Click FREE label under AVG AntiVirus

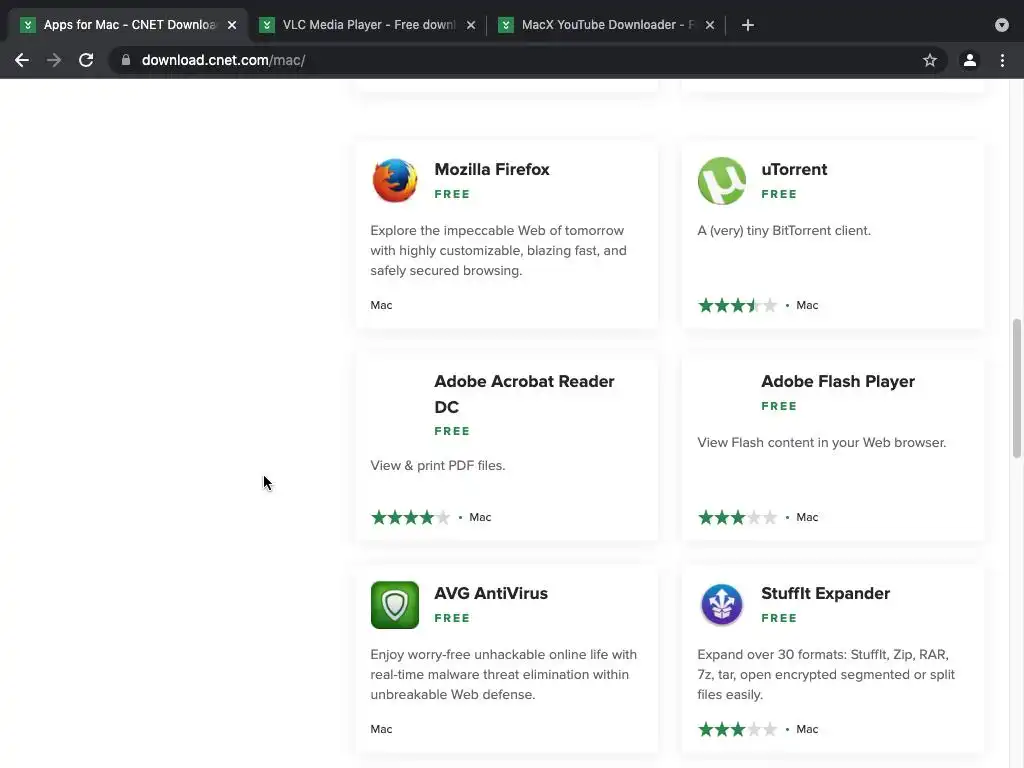[x=452, y=618]
